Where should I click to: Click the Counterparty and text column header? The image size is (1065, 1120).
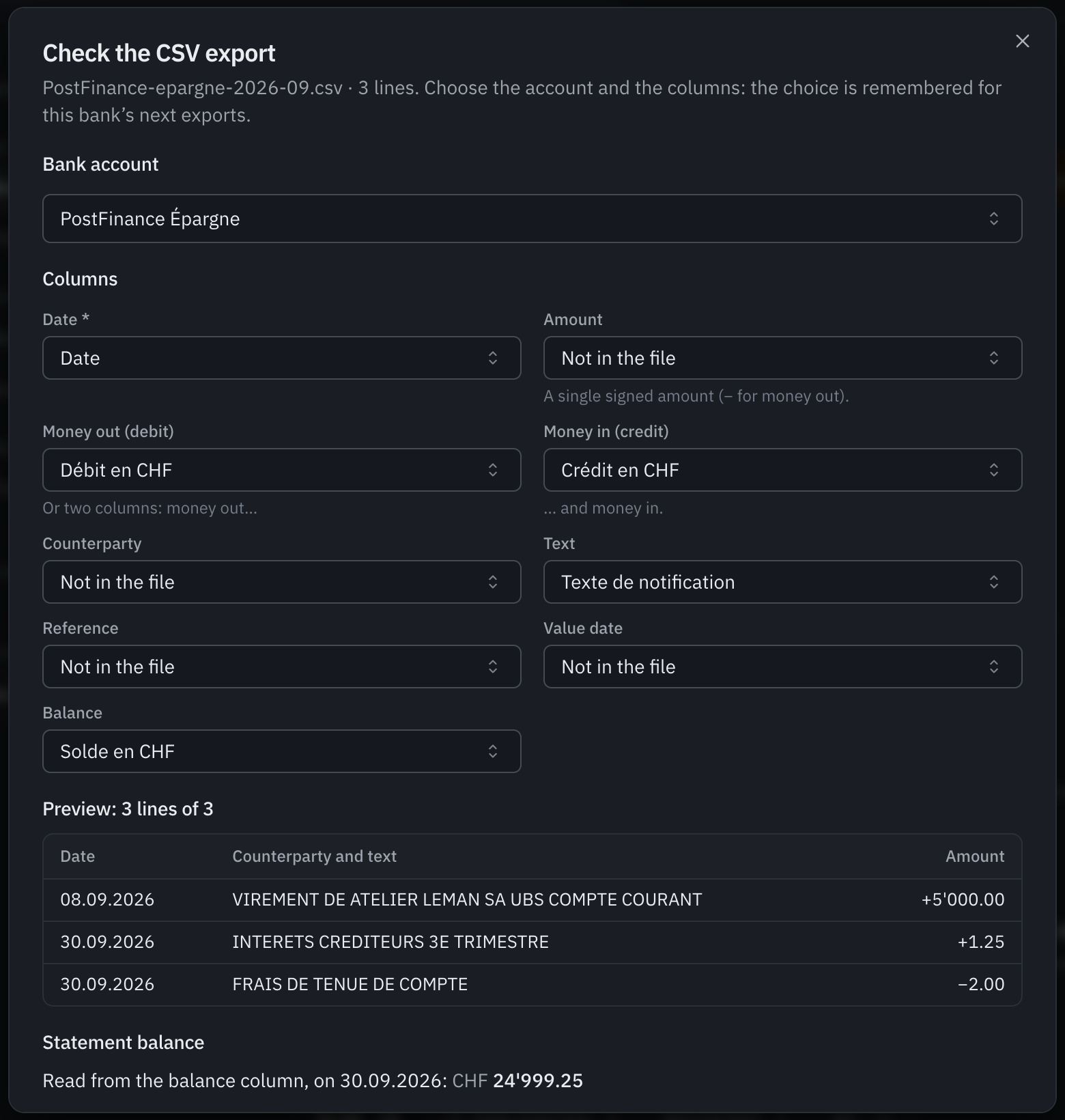[314, 856]
